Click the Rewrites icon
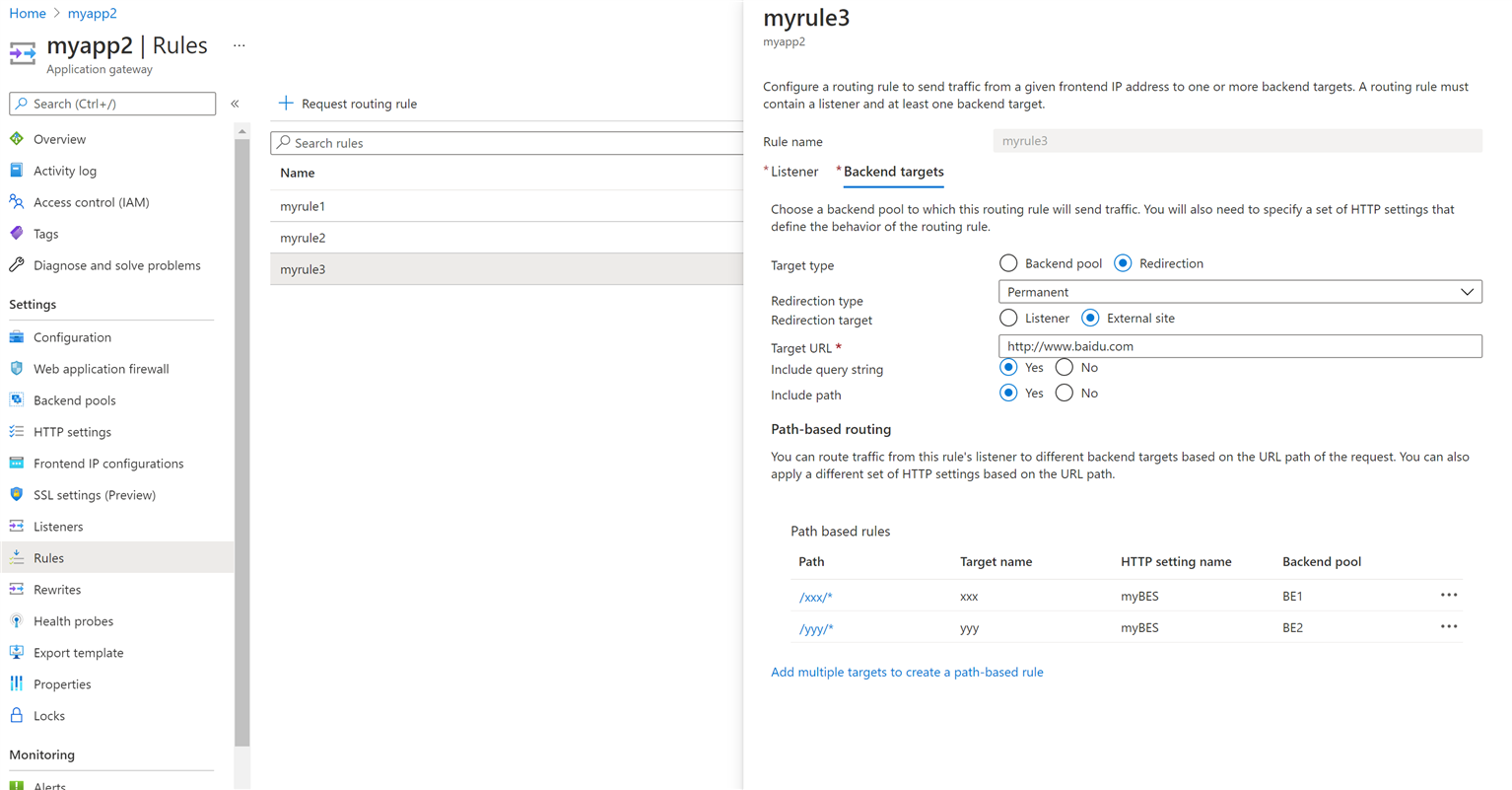 coord(17,590)
